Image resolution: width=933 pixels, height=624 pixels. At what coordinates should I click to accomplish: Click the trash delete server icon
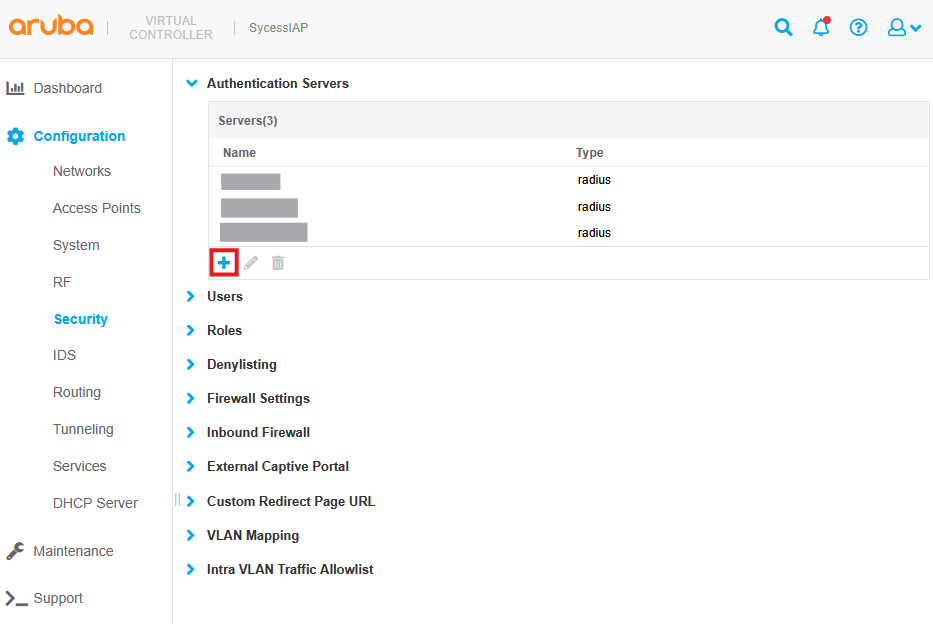click(278, 262)
